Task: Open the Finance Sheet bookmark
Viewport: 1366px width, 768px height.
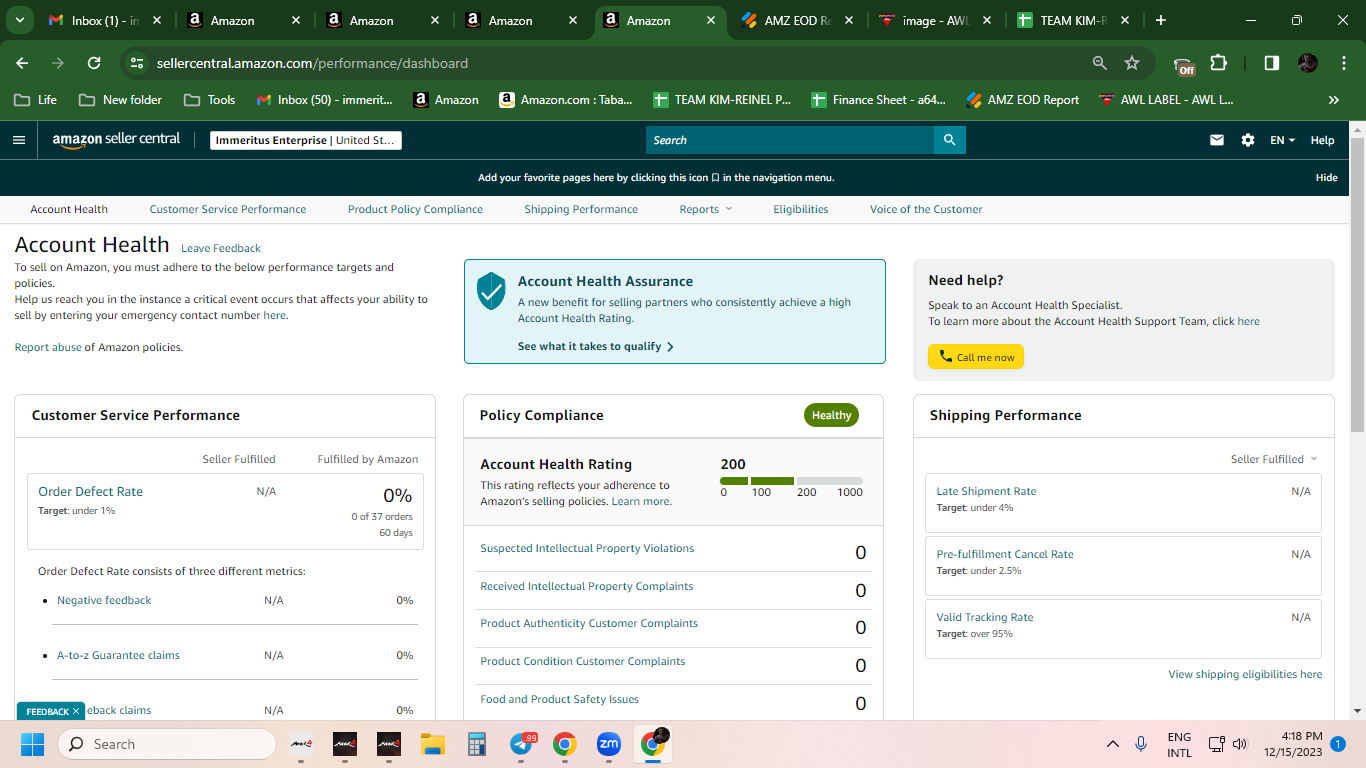Action: 878,100
